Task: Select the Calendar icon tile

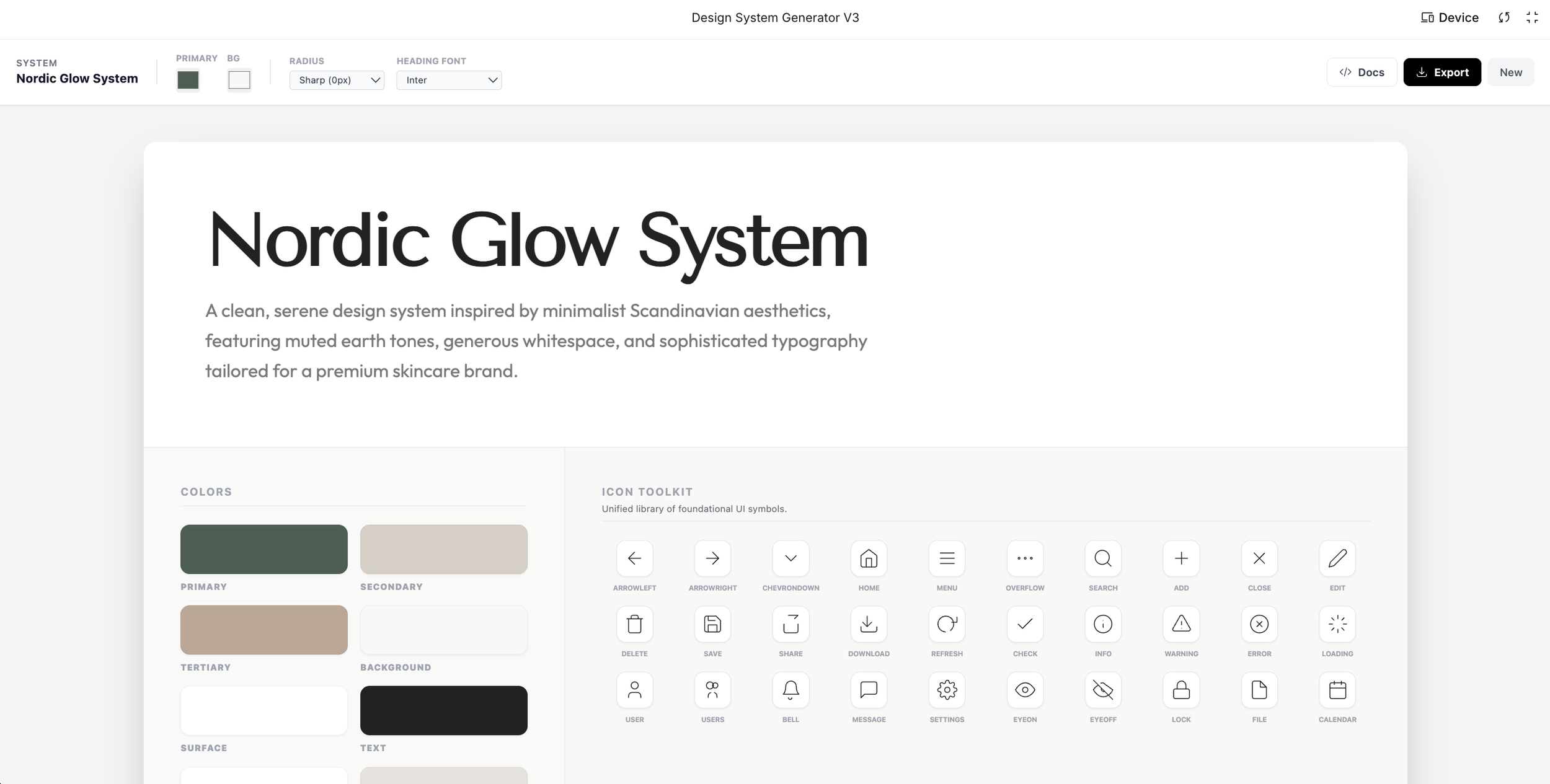Action: [x=1337, y=690]
